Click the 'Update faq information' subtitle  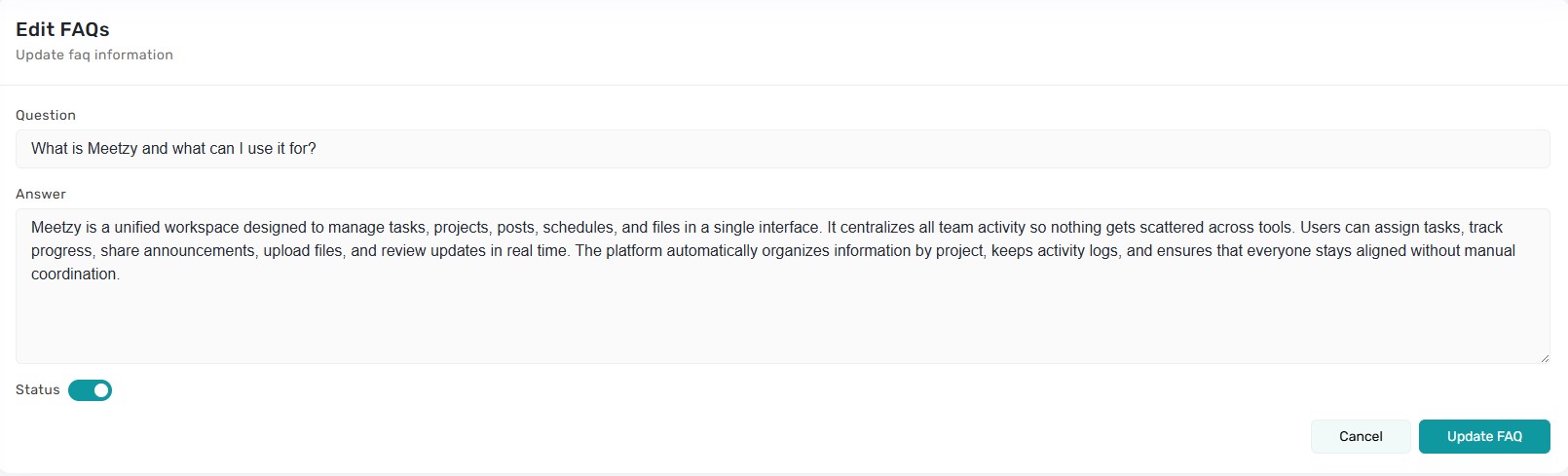click(x=94, y=55)
